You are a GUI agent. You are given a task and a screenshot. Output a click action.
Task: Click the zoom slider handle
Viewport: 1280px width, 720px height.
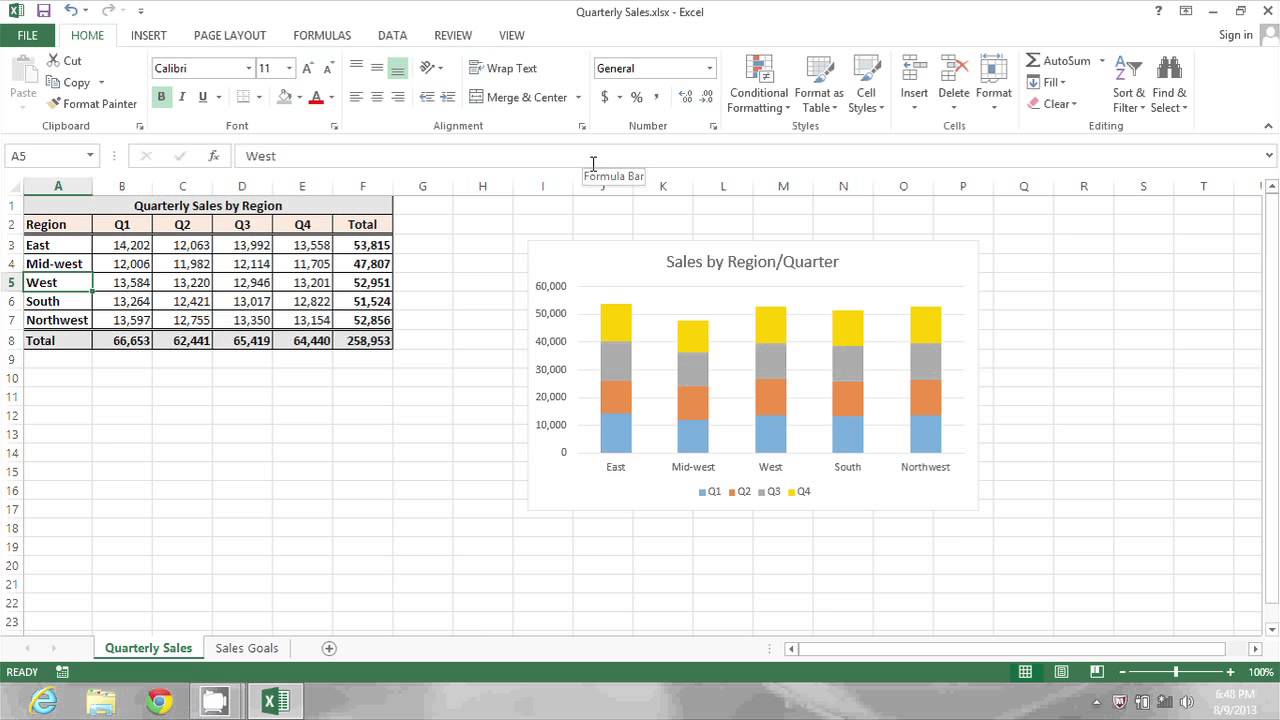[x=1176, y=673]
